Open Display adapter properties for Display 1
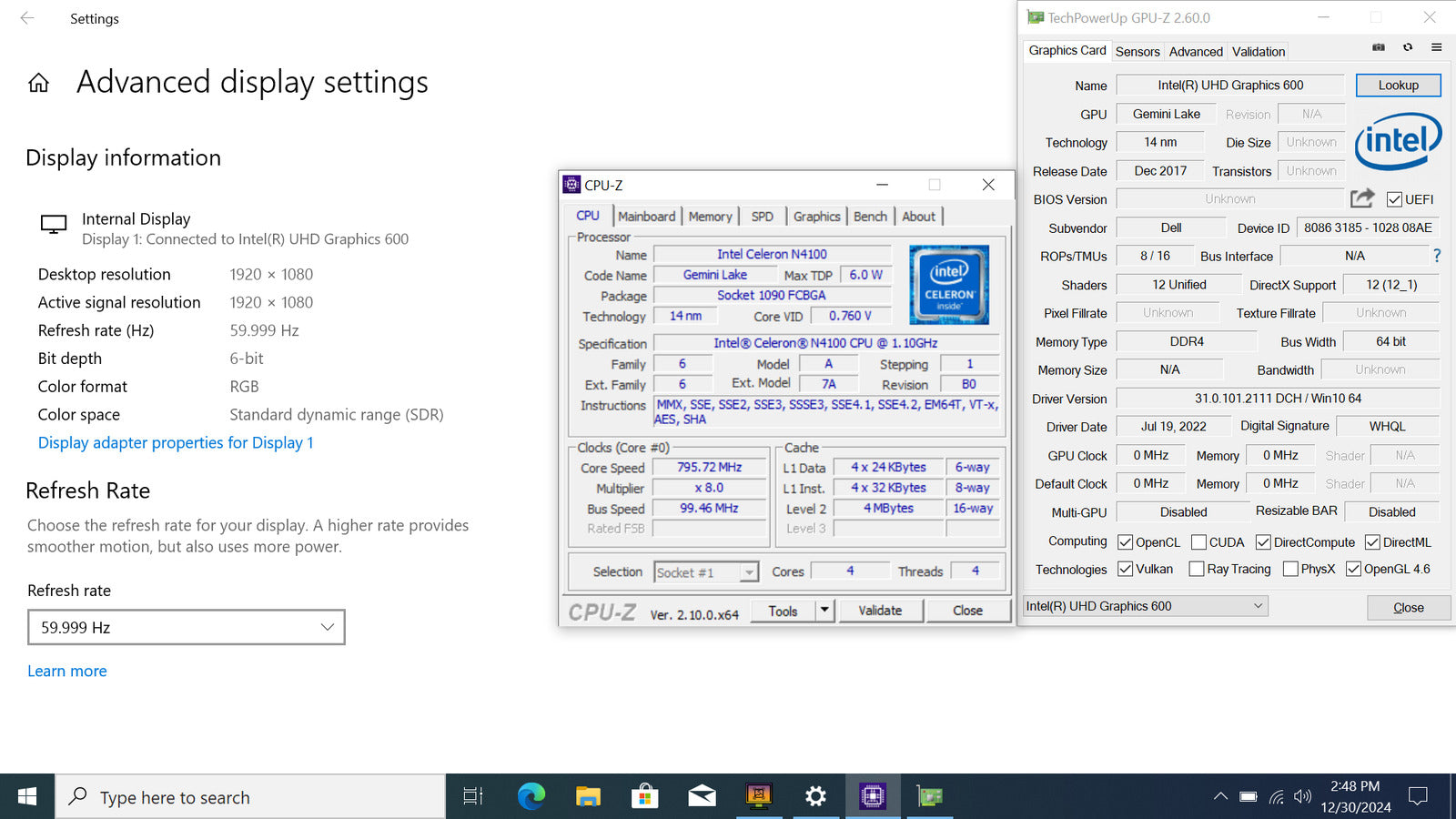Viewport: 1456px width, 819px height. [x=176, y=442]
